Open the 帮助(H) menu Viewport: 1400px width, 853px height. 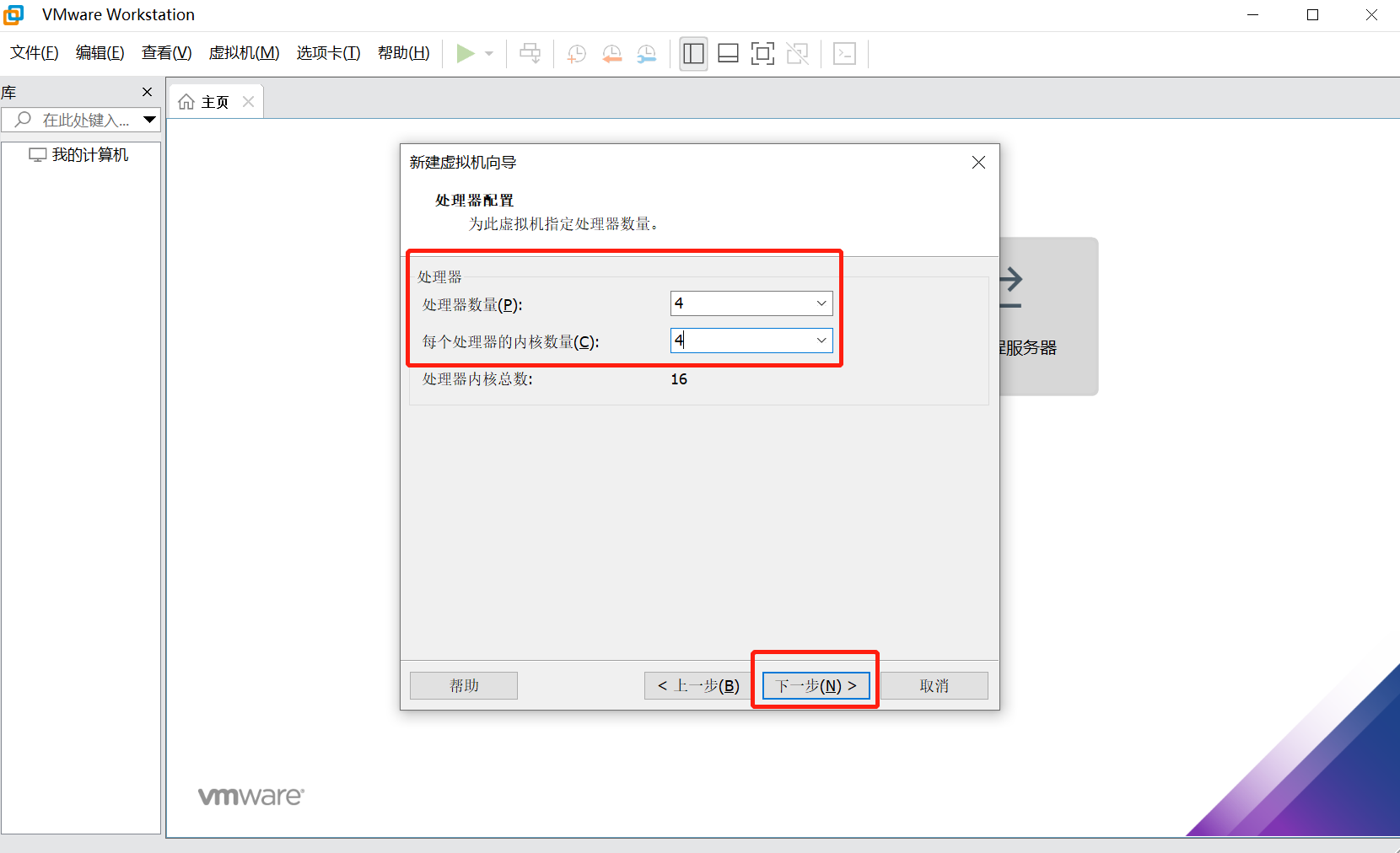click(x=404, y=53)
